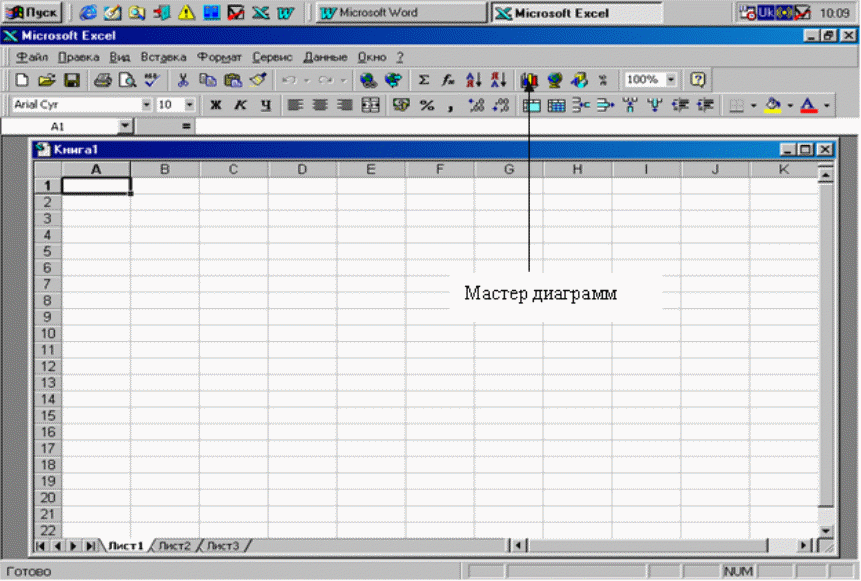Click the Copy icon in the toolbar
The height and width of the screenshot is (581, 861).
pos(208,80)
